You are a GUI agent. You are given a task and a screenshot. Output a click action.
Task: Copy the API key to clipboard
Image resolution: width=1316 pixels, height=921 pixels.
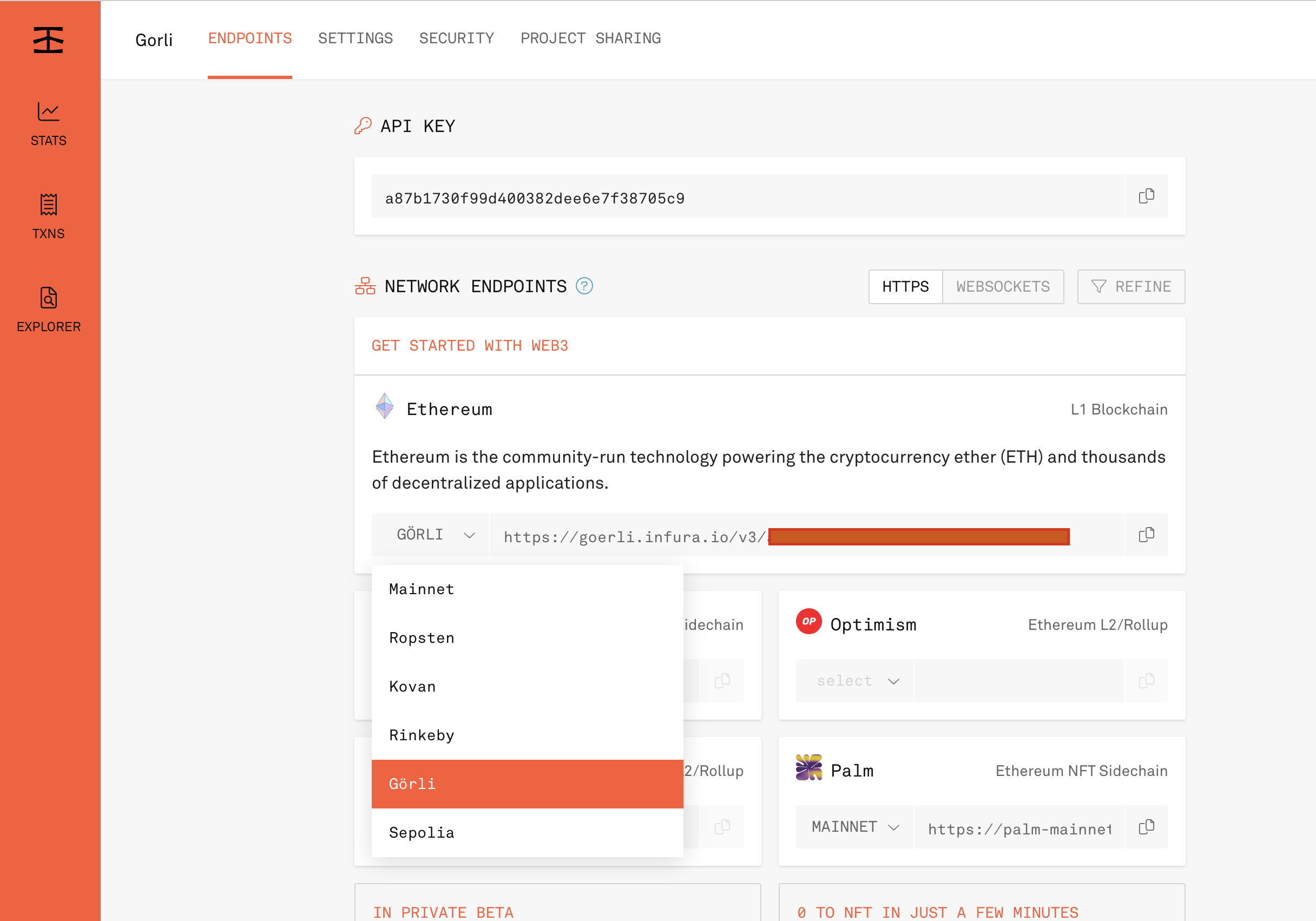(1146, 196)
